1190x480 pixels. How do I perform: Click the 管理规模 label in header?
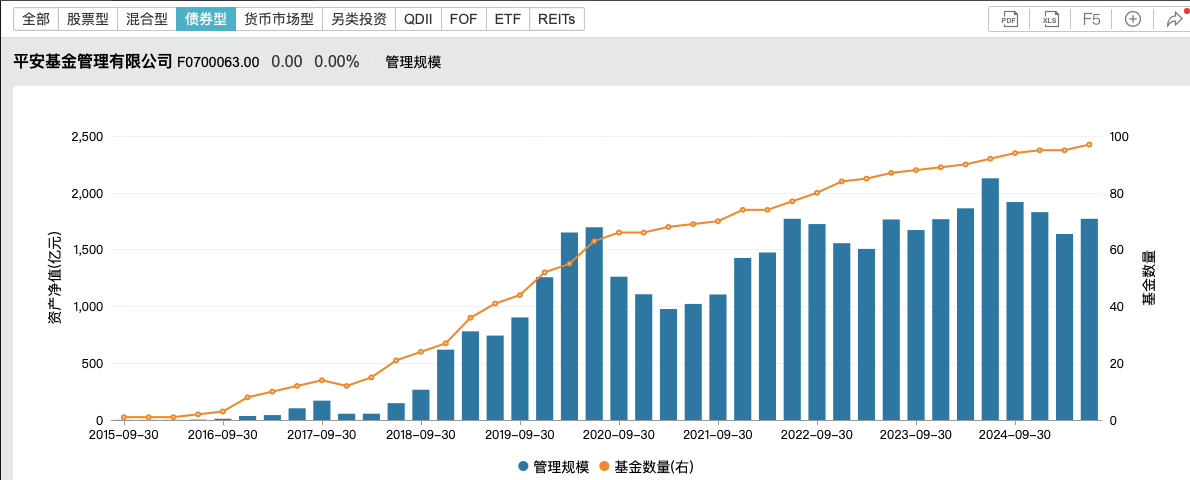pyautogui.click(x=413, y=62)
